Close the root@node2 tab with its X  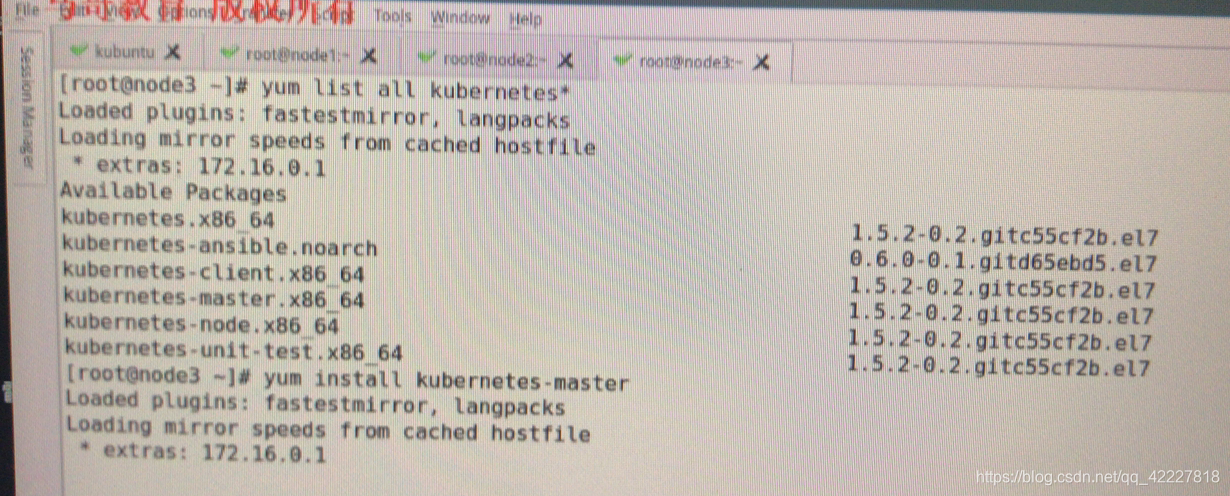(565, 60)
